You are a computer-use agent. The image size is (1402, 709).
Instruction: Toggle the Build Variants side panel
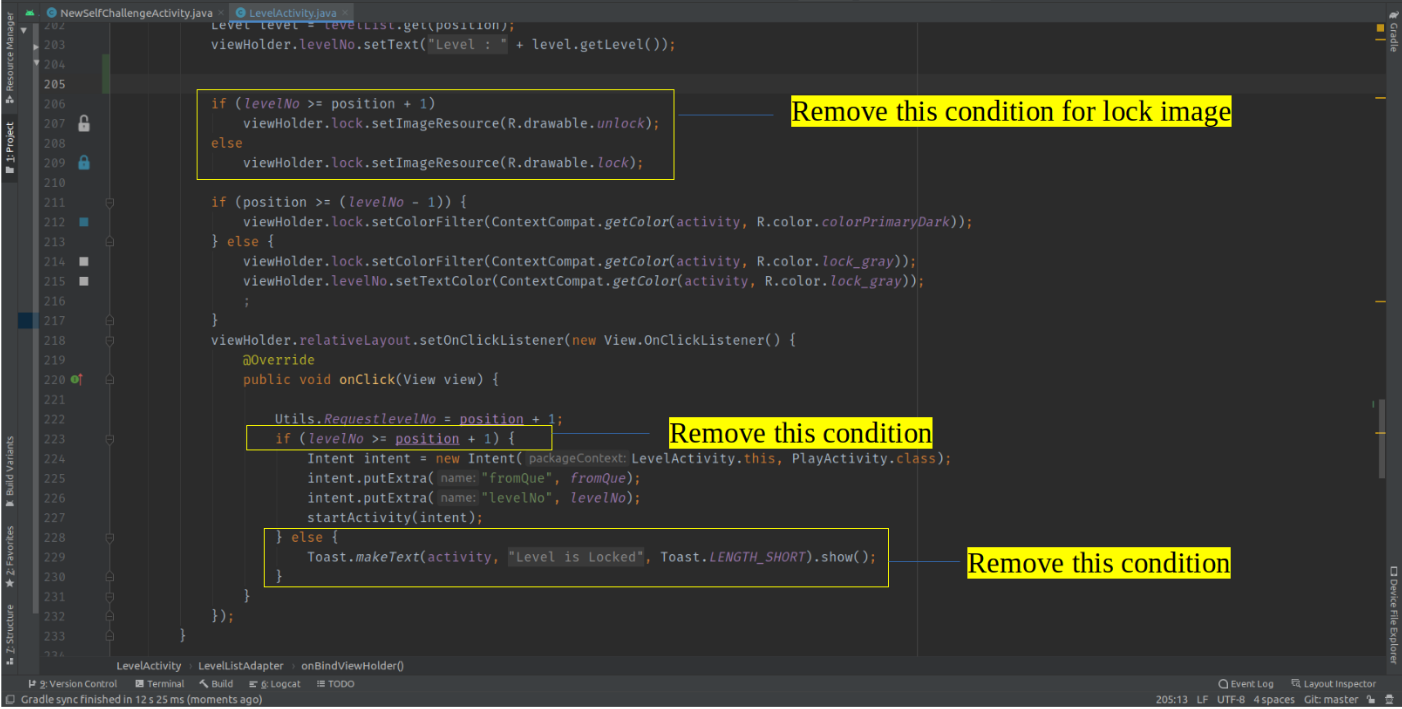(x=10, y=467)
